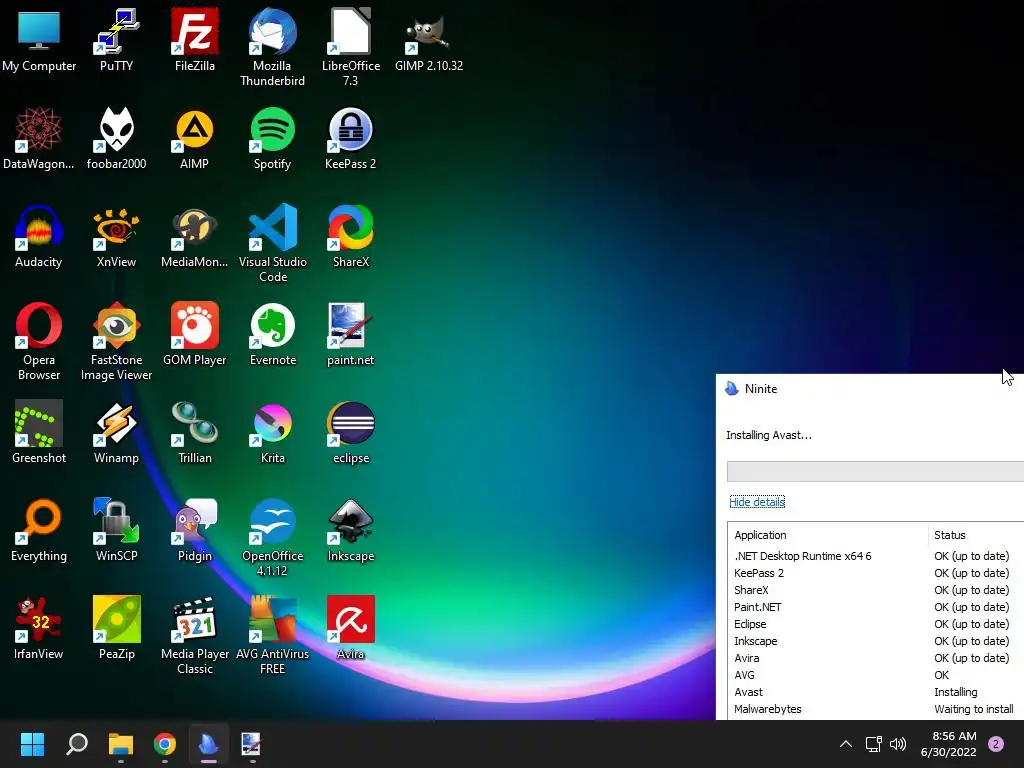The height and width of the screenshot is (768, 1024).
Task: Show hidden system tray icons
Action: click(x=846, y=744)
